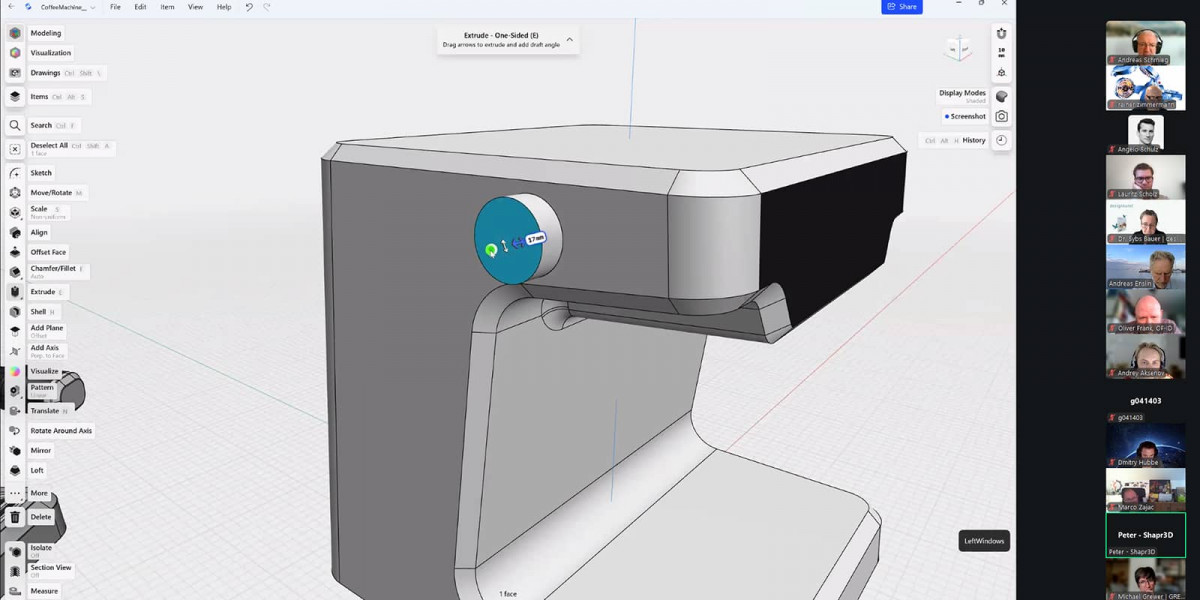Open the Chamfer/Fillet tool

tap(55, 268)
